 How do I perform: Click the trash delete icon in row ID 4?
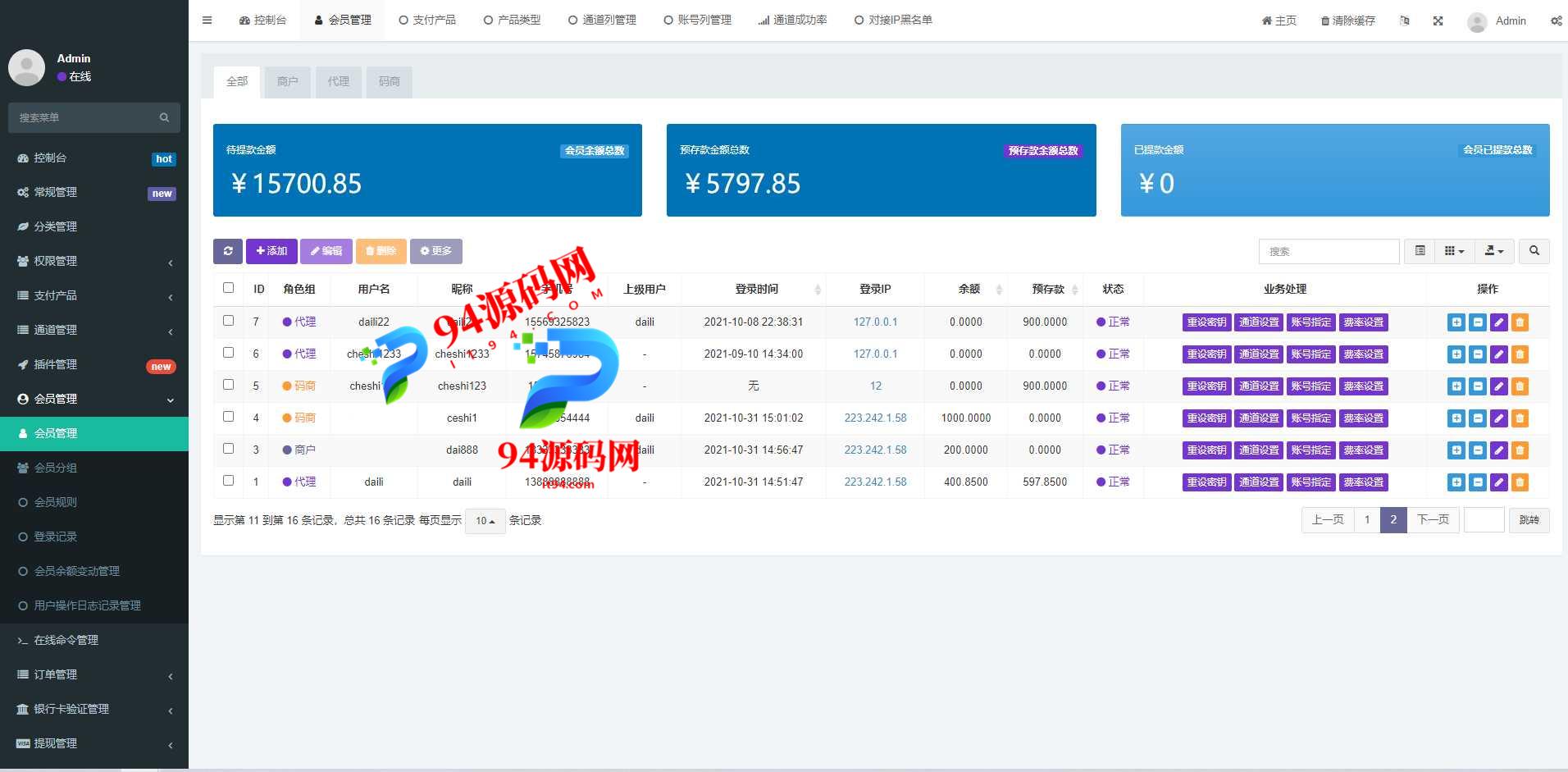[1520, 418]
